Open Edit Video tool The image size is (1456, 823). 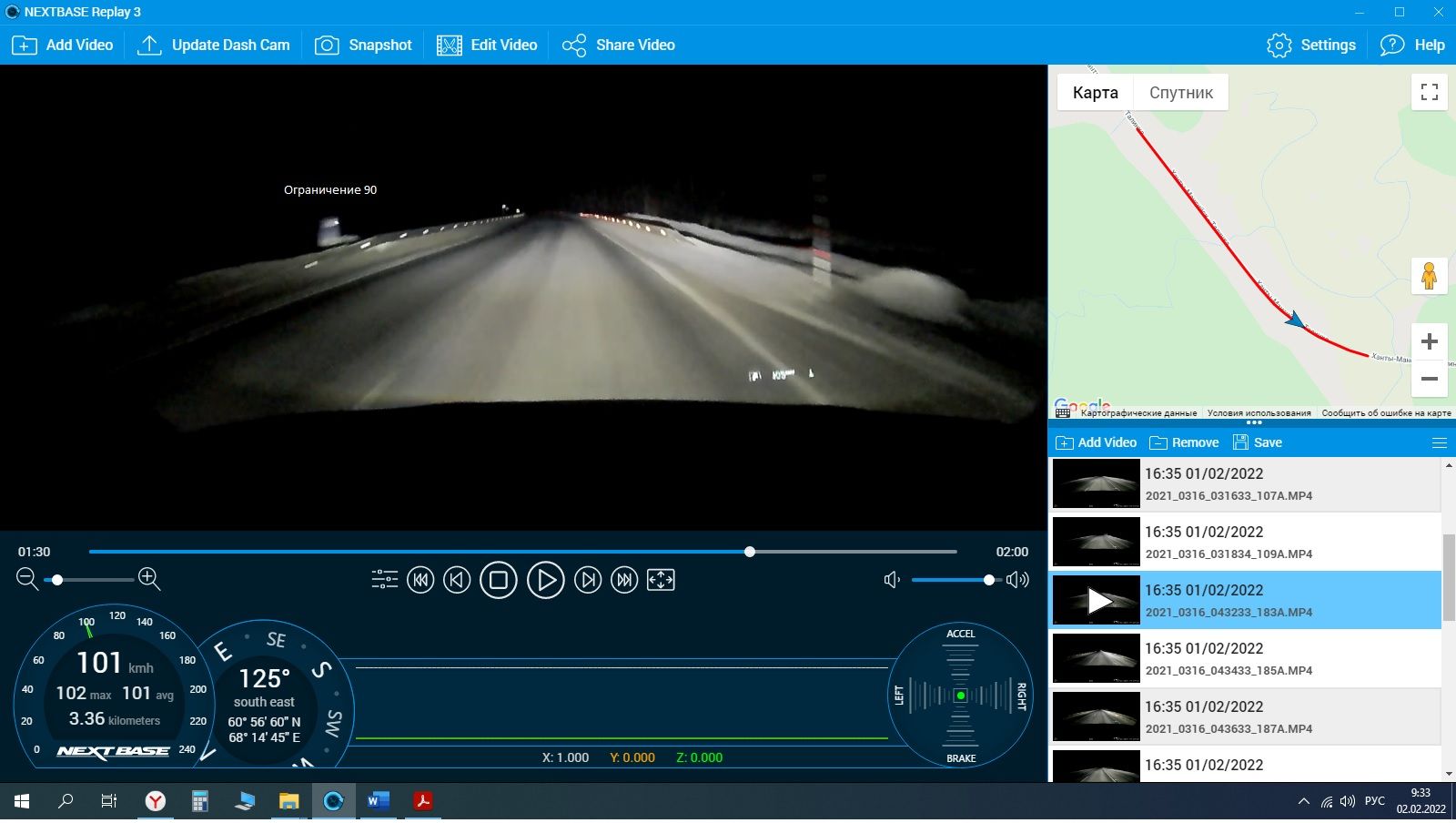coord(487,45)
